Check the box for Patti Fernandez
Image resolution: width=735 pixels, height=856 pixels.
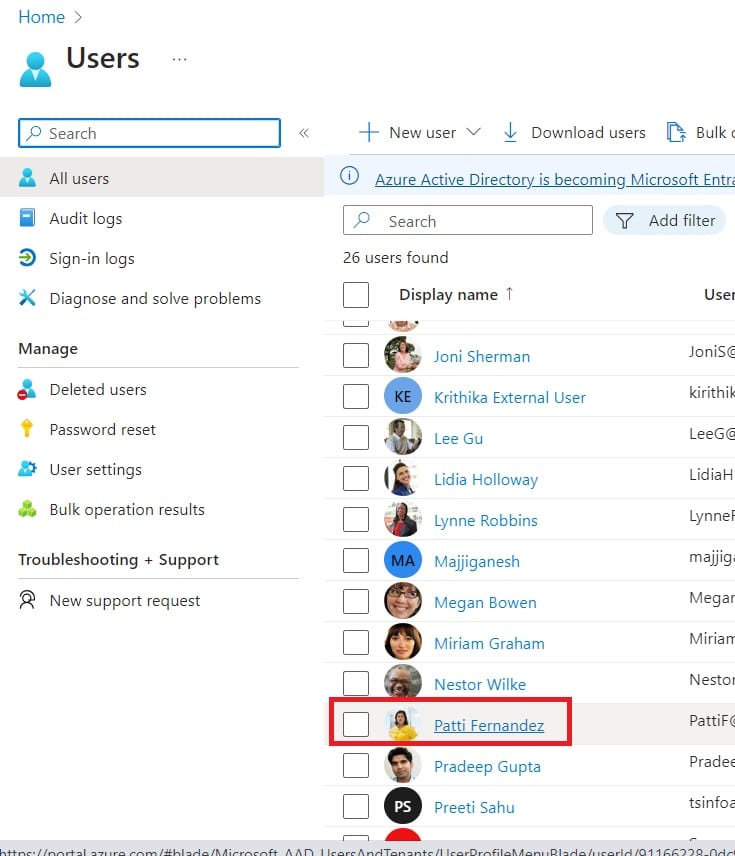tap(356, 724)
